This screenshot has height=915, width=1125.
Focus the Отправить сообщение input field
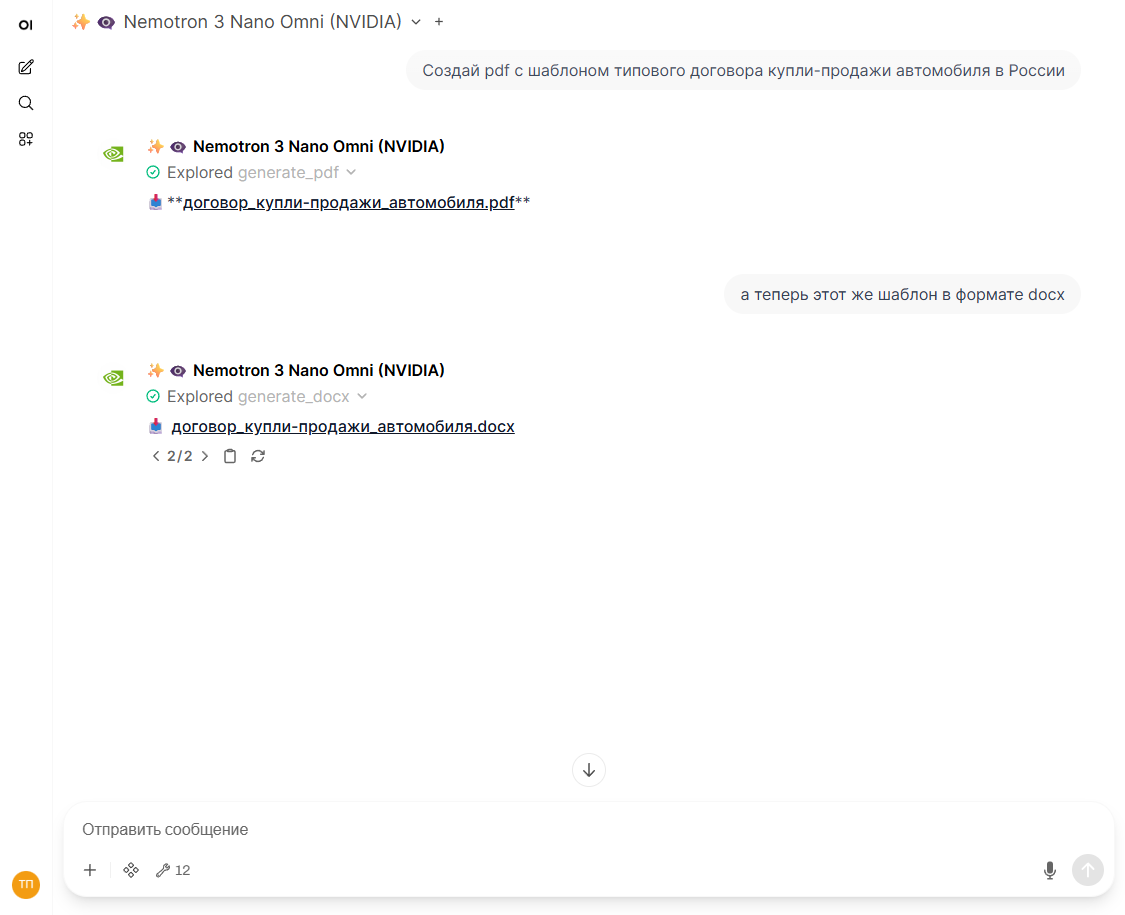point(588,829)
